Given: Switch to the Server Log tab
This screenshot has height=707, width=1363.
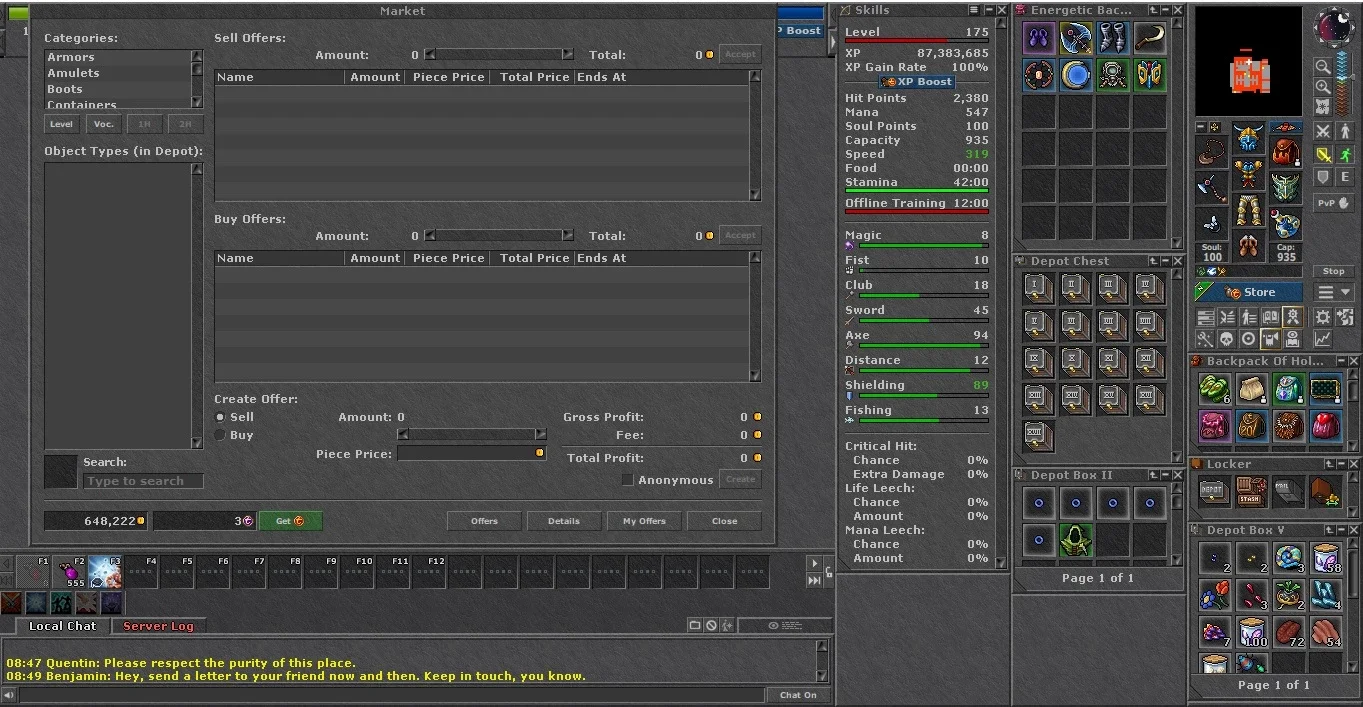Looking at the screenshot, I should (158, 626).
